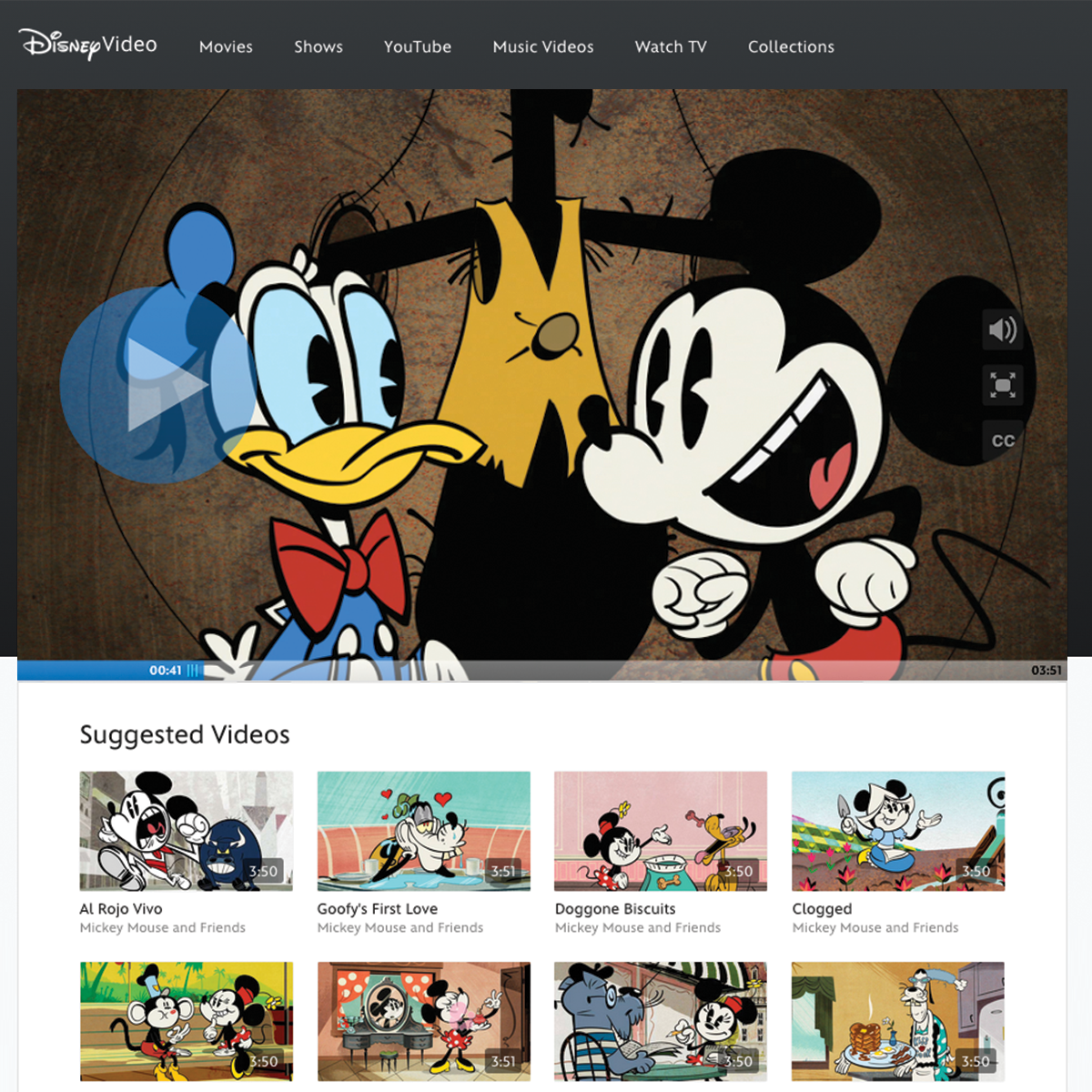Open the YouTube navigation link
1092x1092 pixels.
418,46
